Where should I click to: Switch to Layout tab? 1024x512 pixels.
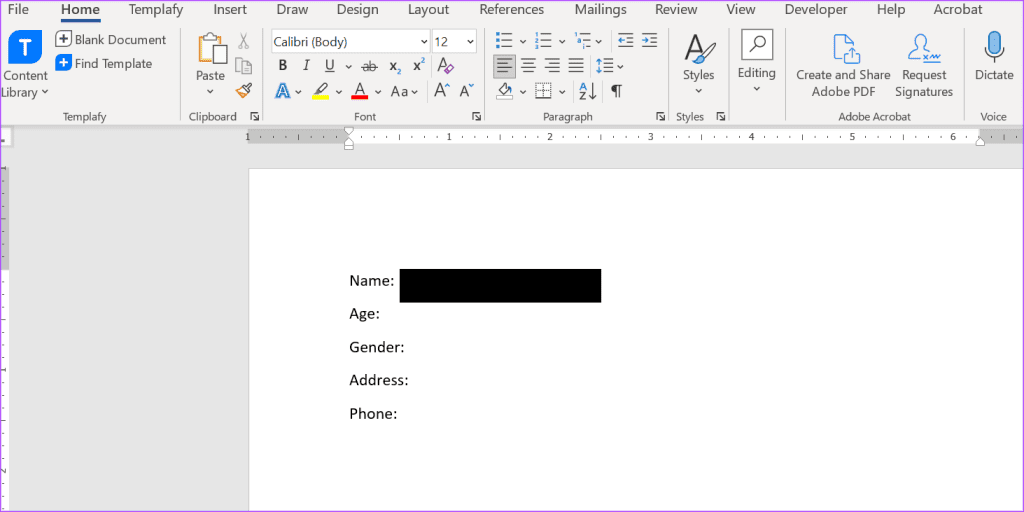pos(428,10)
